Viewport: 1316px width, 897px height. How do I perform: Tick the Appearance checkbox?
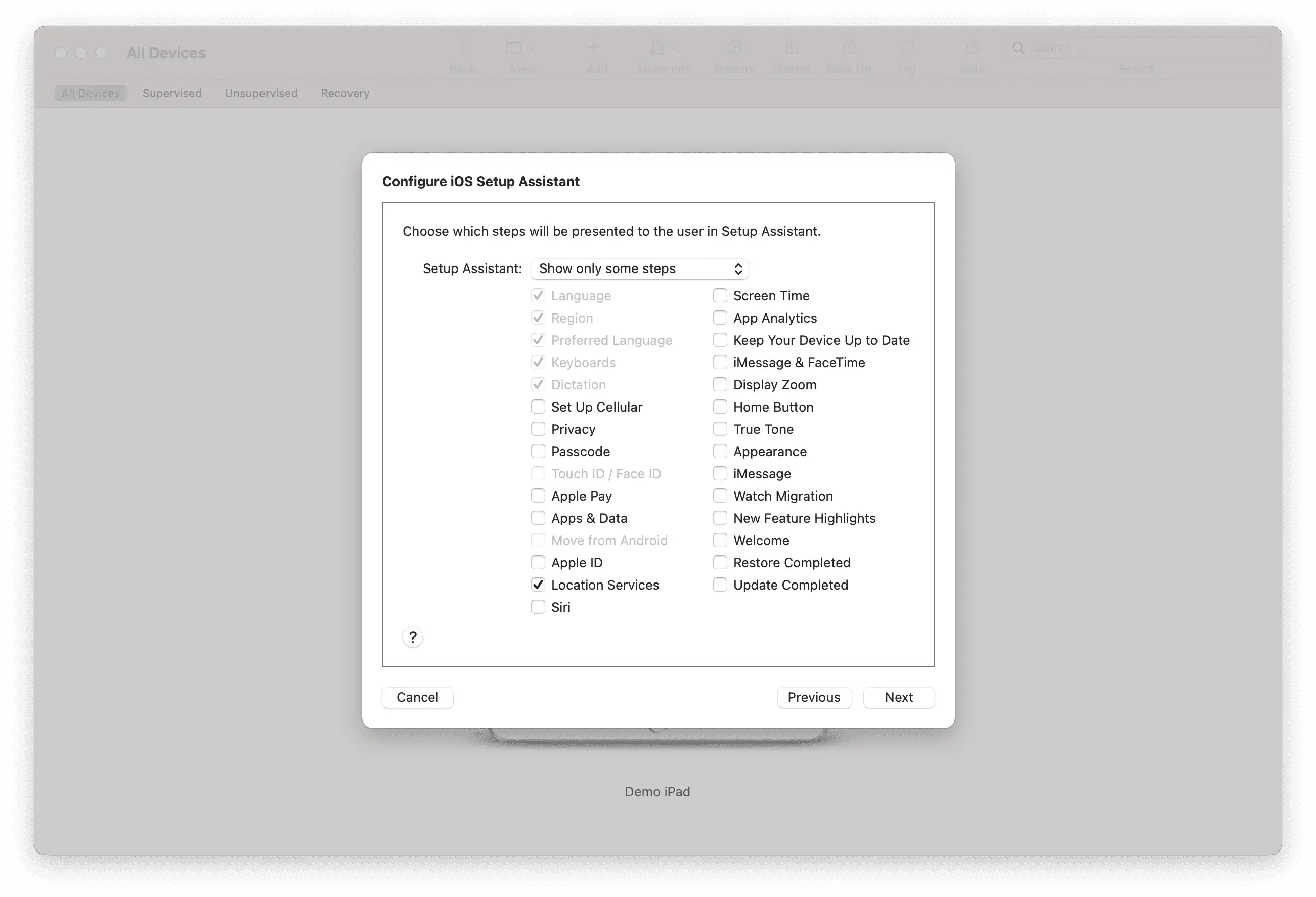[x=720, y=452]
